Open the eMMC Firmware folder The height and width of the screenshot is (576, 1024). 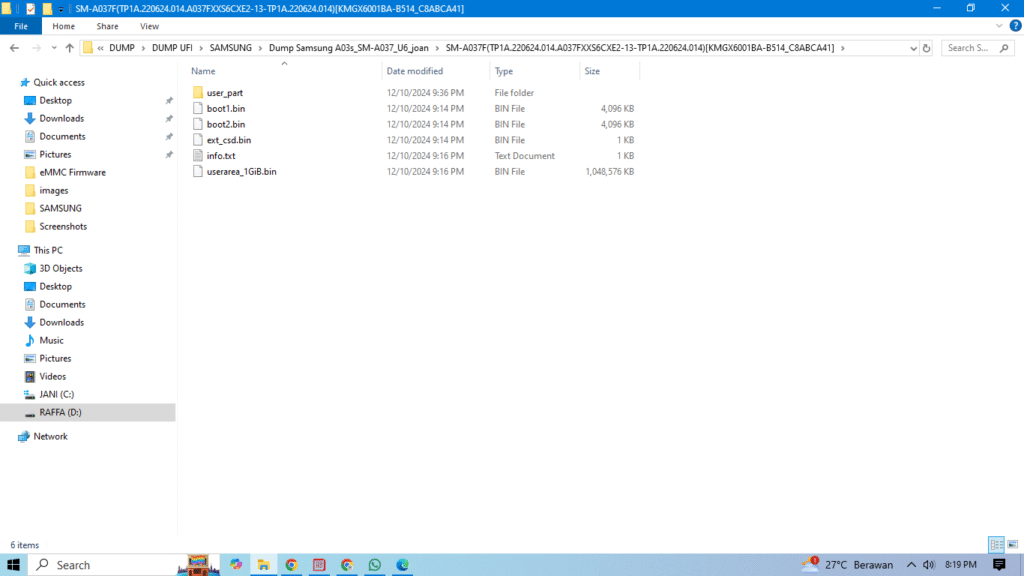(72, 172)
